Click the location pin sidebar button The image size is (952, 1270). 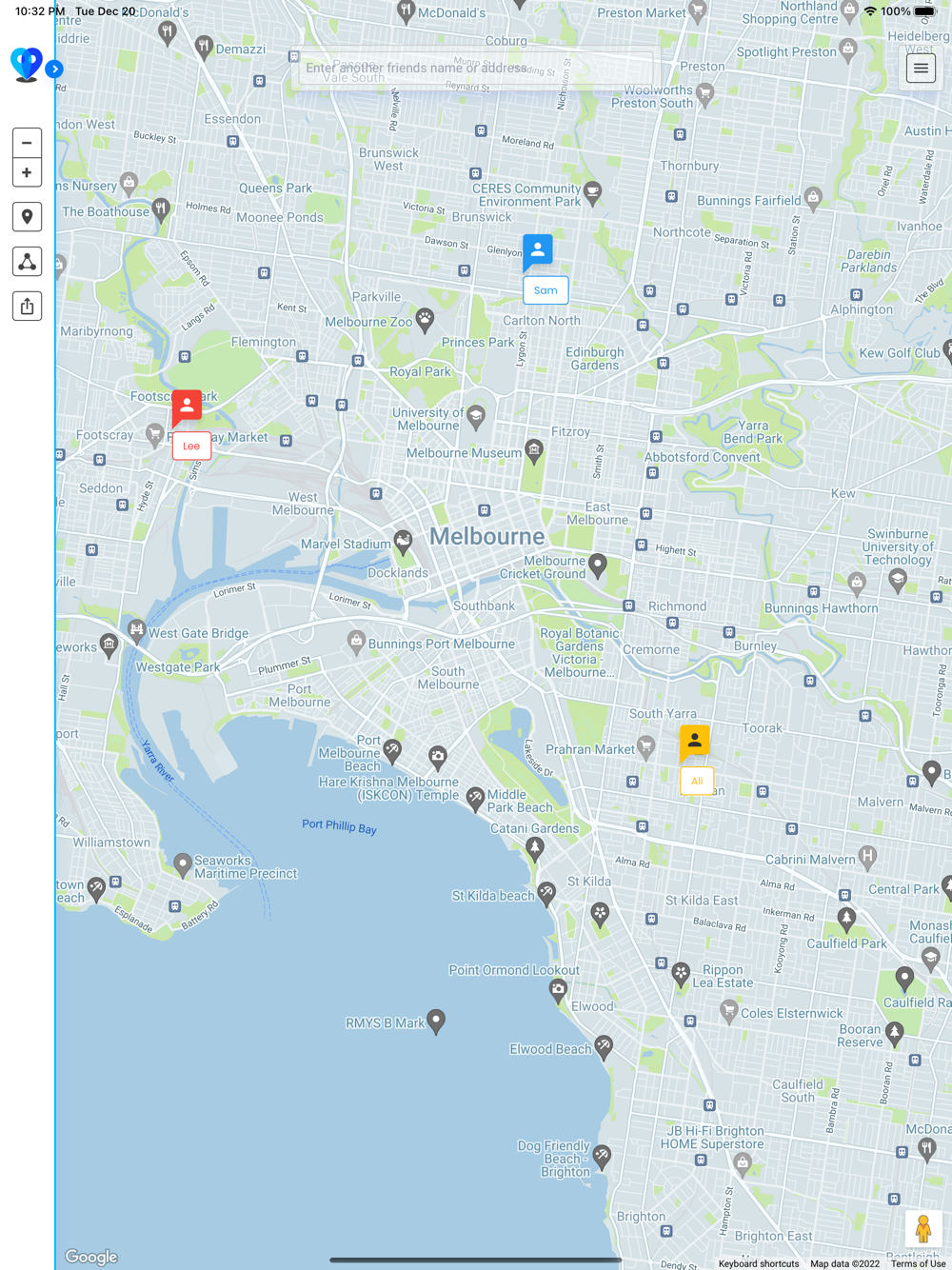(x=27, y=217)
